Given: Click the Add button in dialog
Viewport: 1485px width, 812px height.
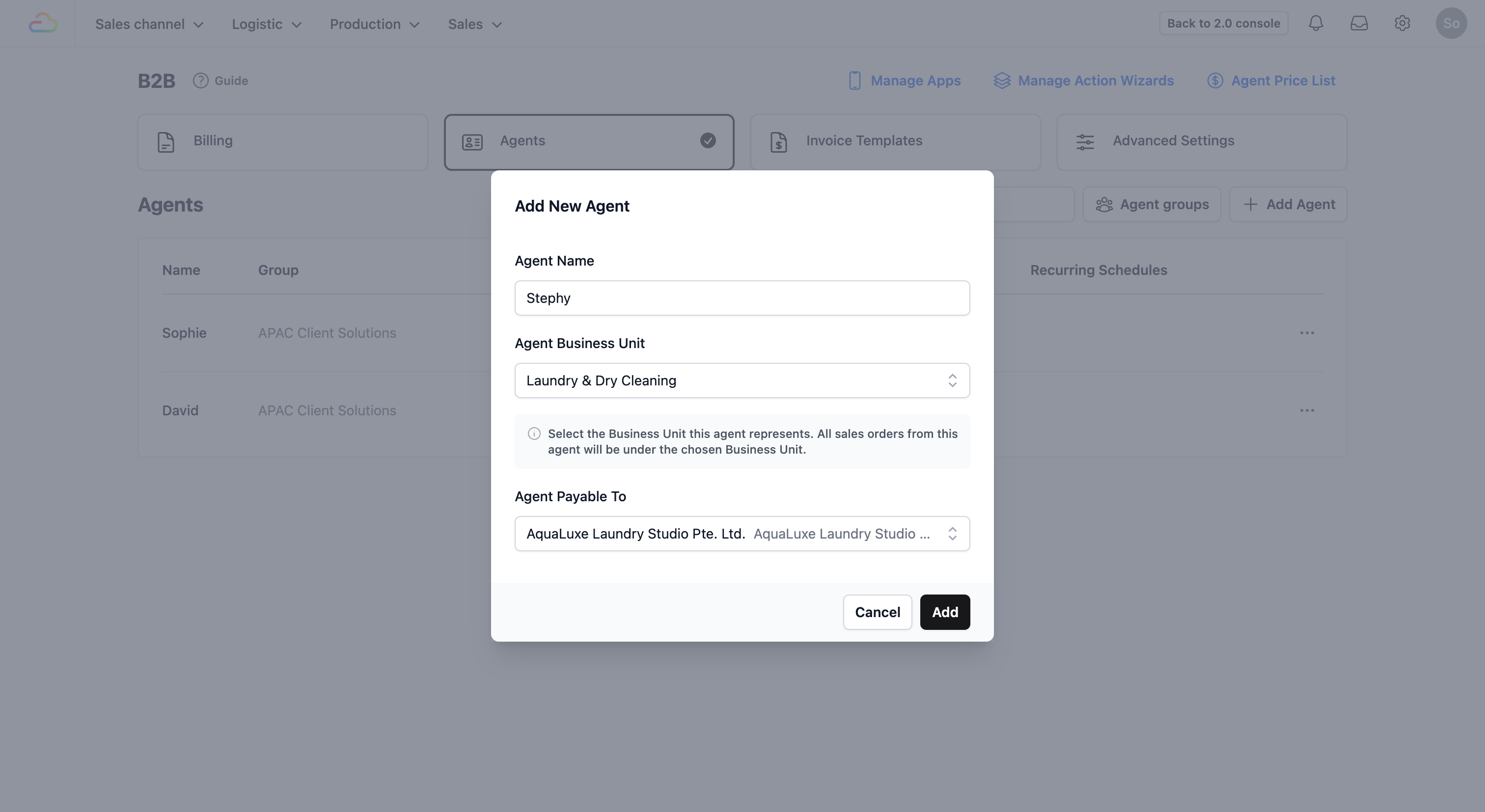Looking at the screenshot, I should pos(944,612).
